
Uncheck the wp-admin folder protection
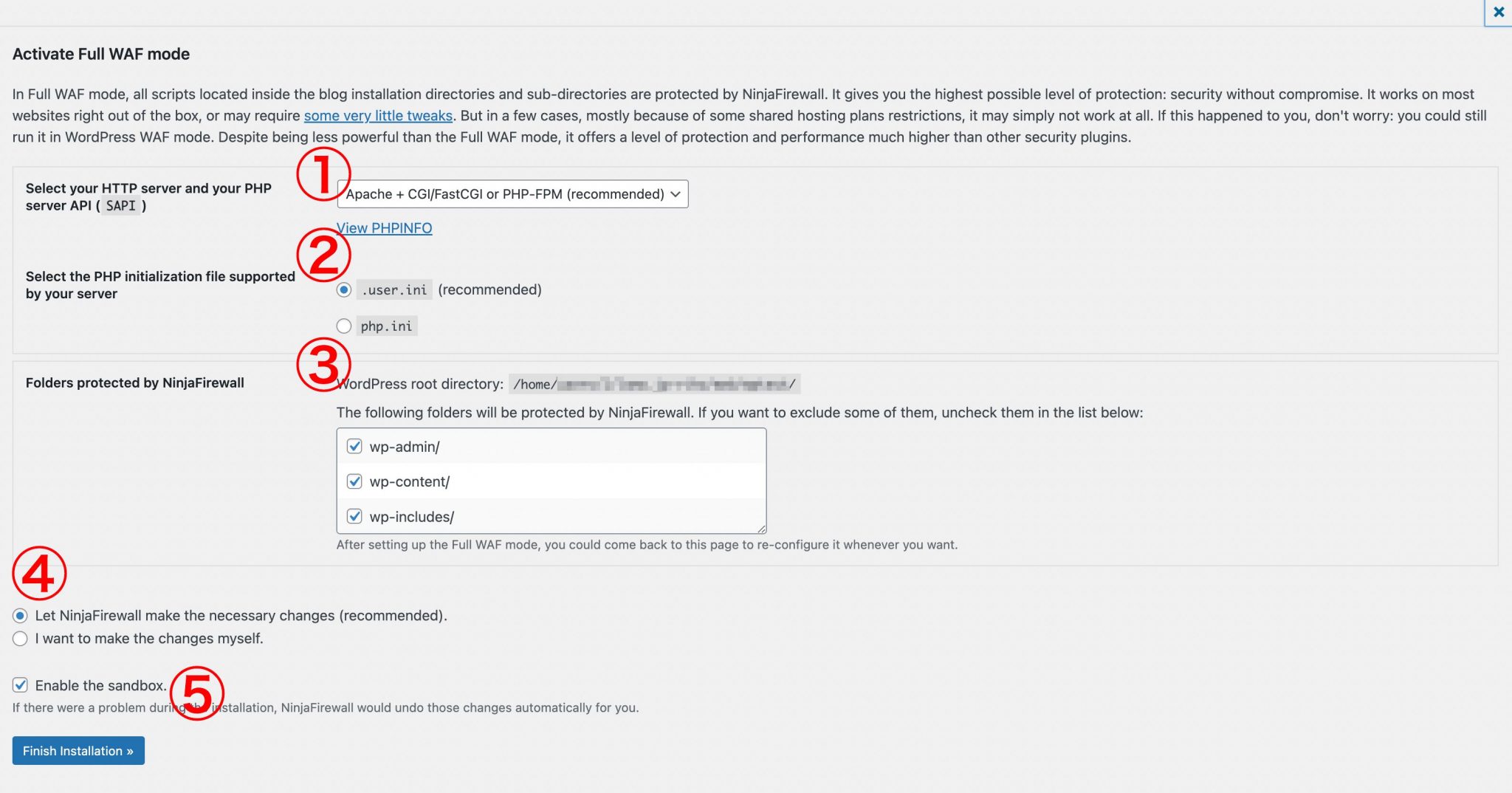[354, 446]
